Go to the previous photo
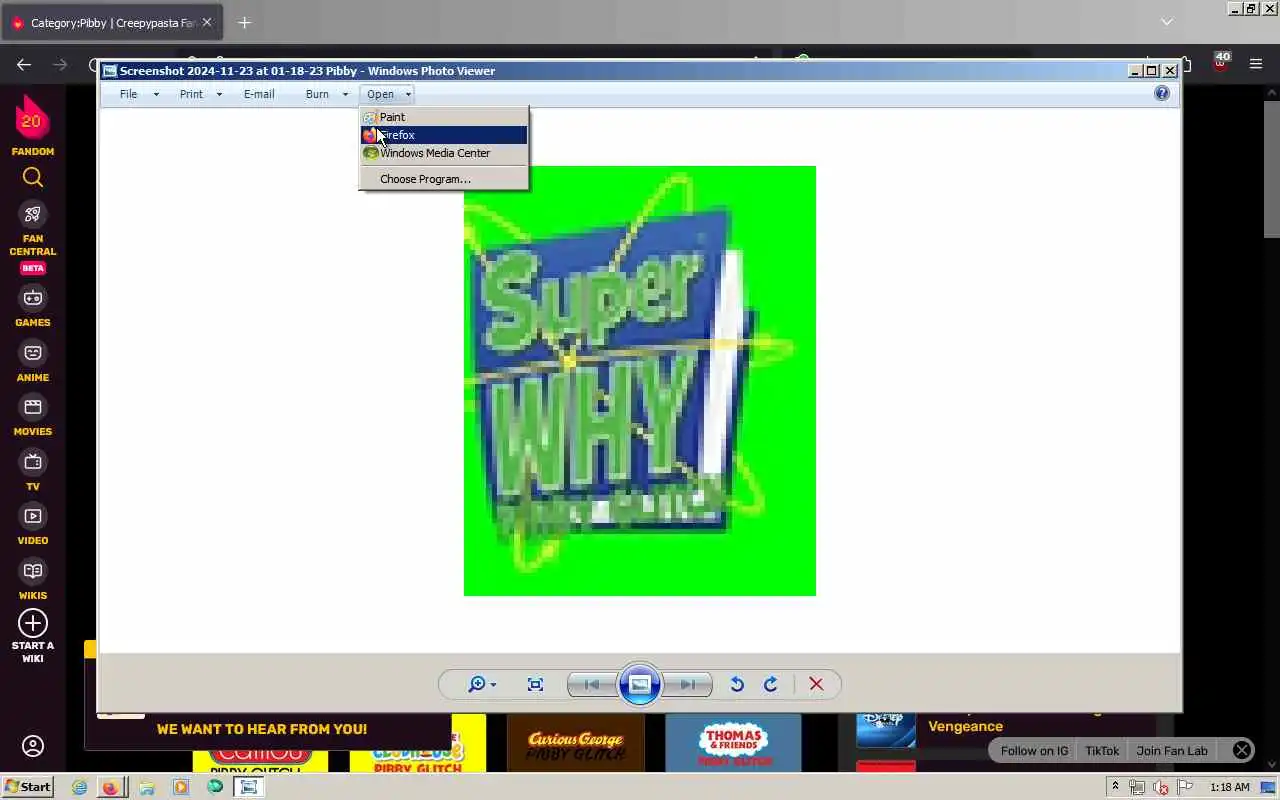The image size is (1280, 800). [592, 685]
